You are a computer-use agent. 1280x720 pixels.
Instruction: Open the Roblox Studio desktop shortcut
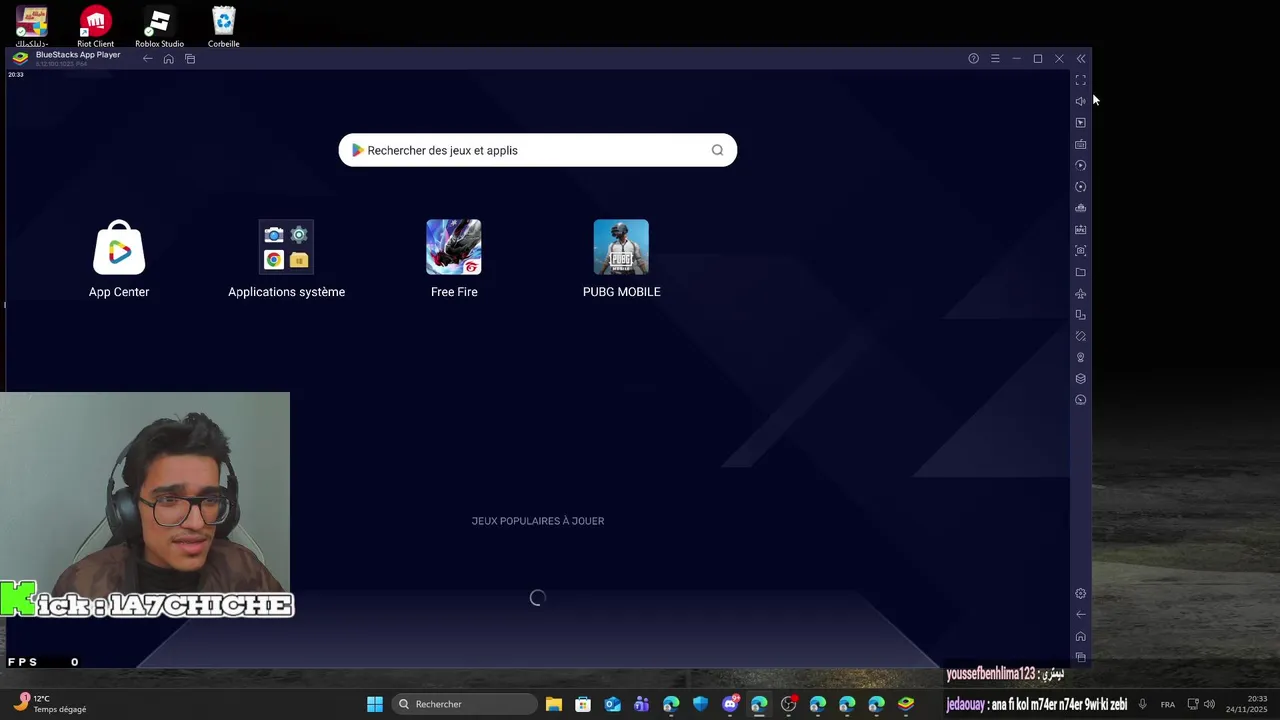point(160,26)
